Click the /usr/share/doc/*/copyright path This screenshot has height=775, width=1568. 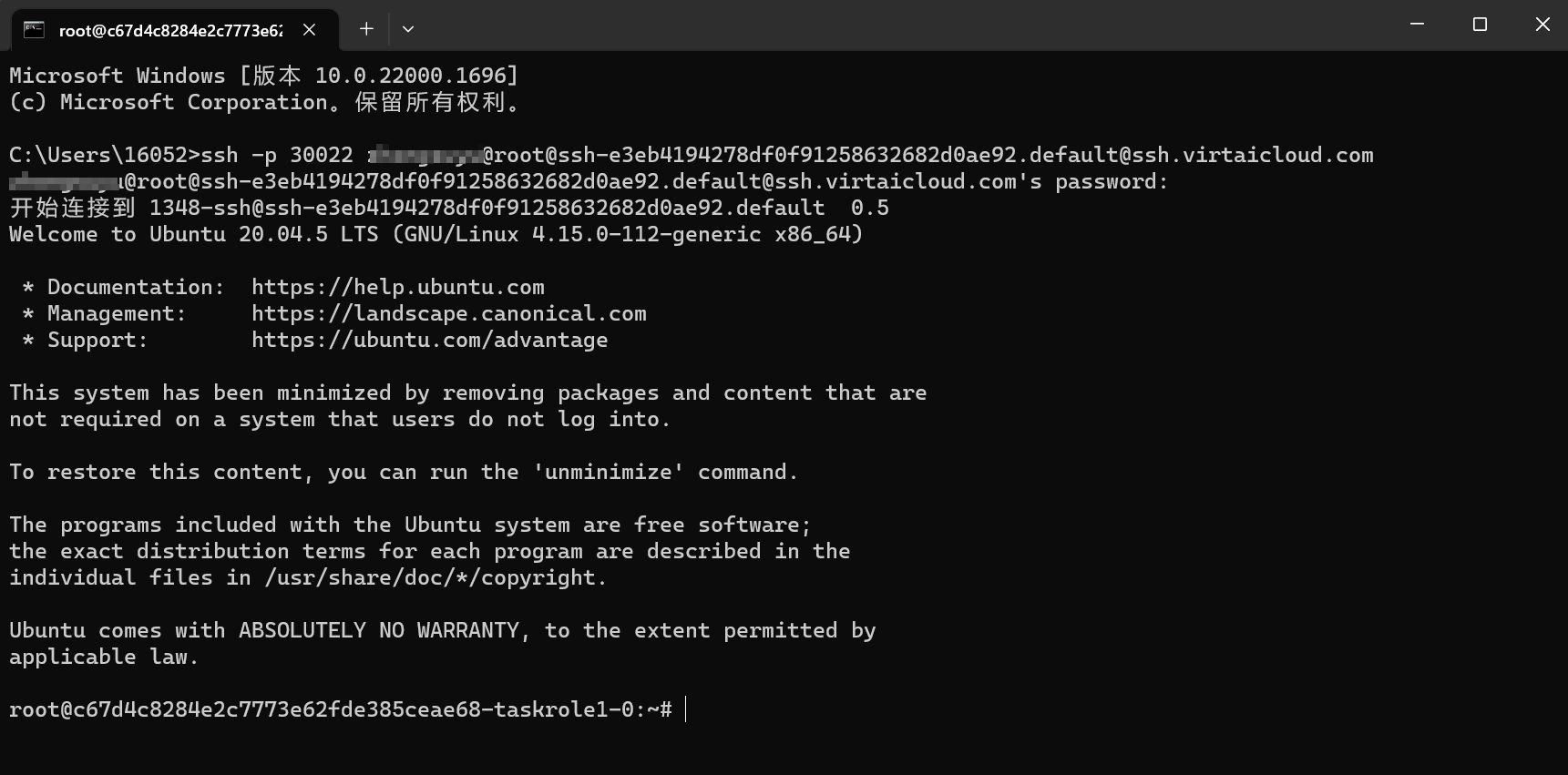tap(436, 578)
